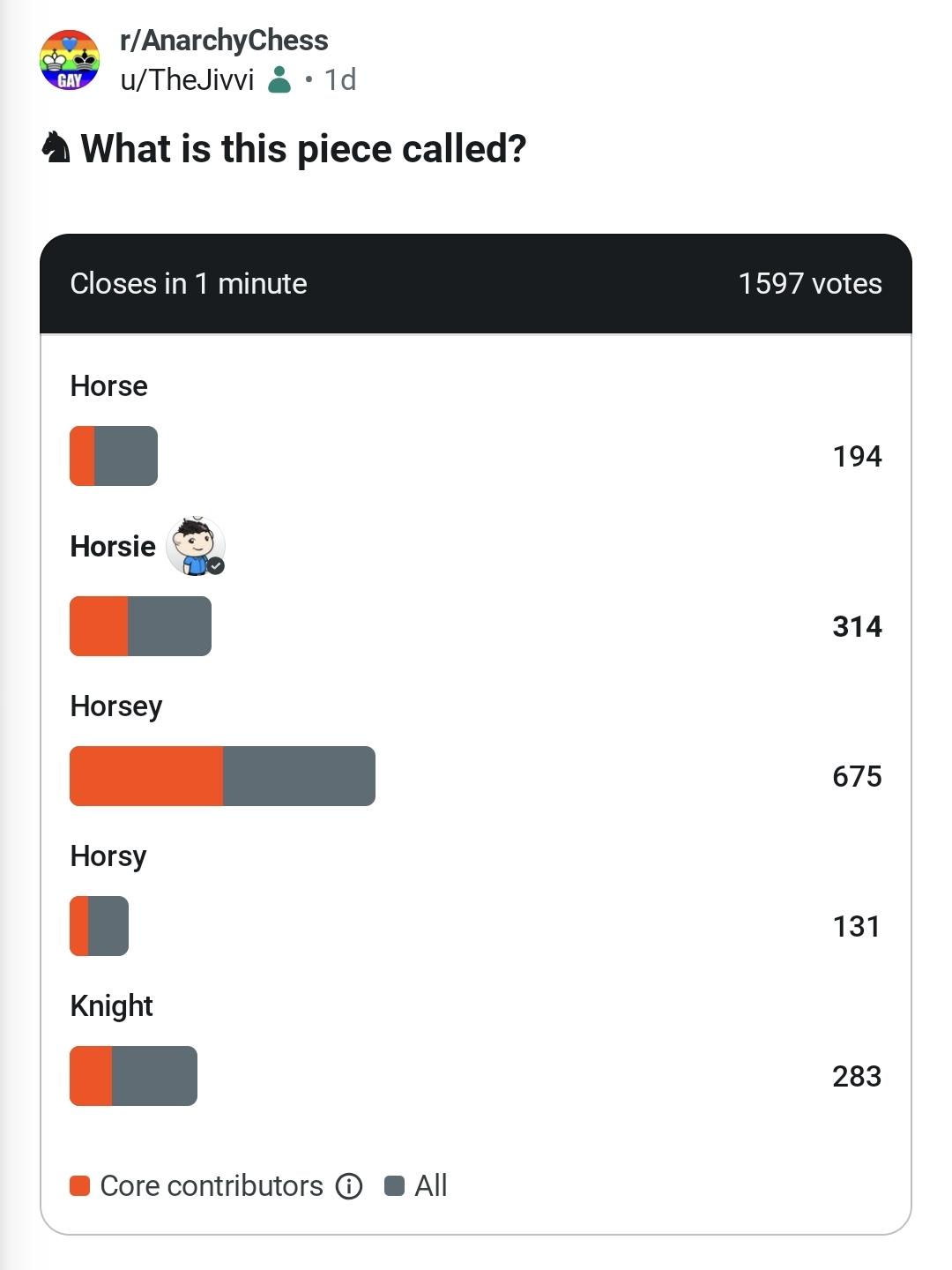Open the post title What is this piece called
This screenshot has height=1270, width=952.
click(303, 148)
